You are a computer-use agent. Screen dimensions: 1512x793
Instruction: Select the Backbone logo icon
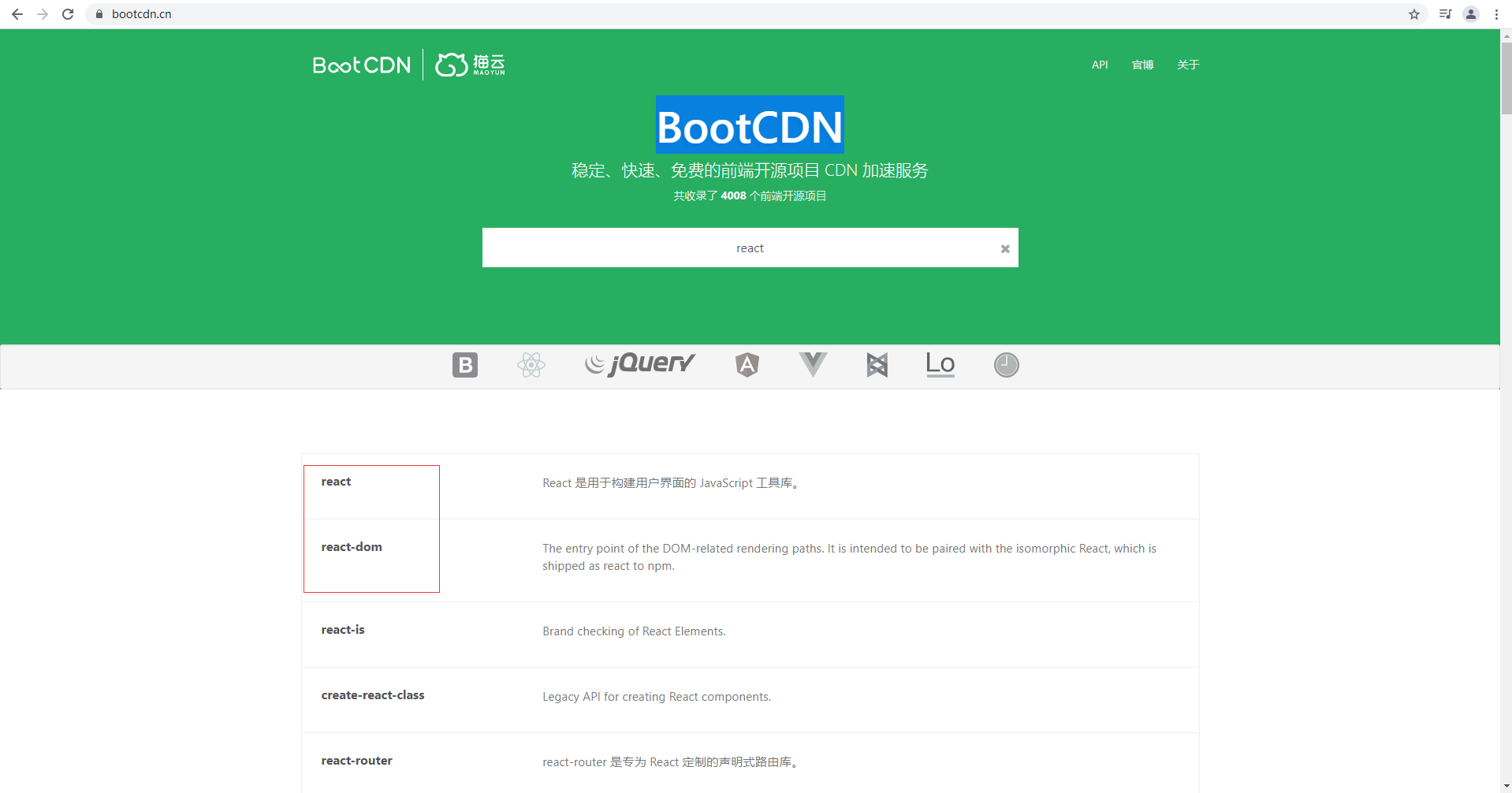877,365
